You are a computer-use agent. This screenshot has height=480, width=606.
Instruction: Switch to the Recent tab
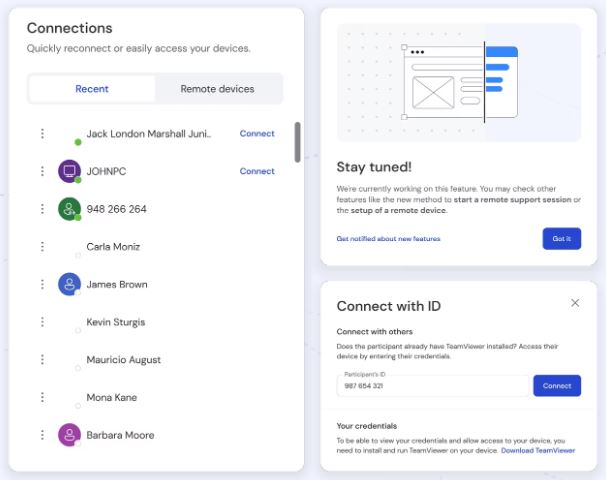click(92, 89)
